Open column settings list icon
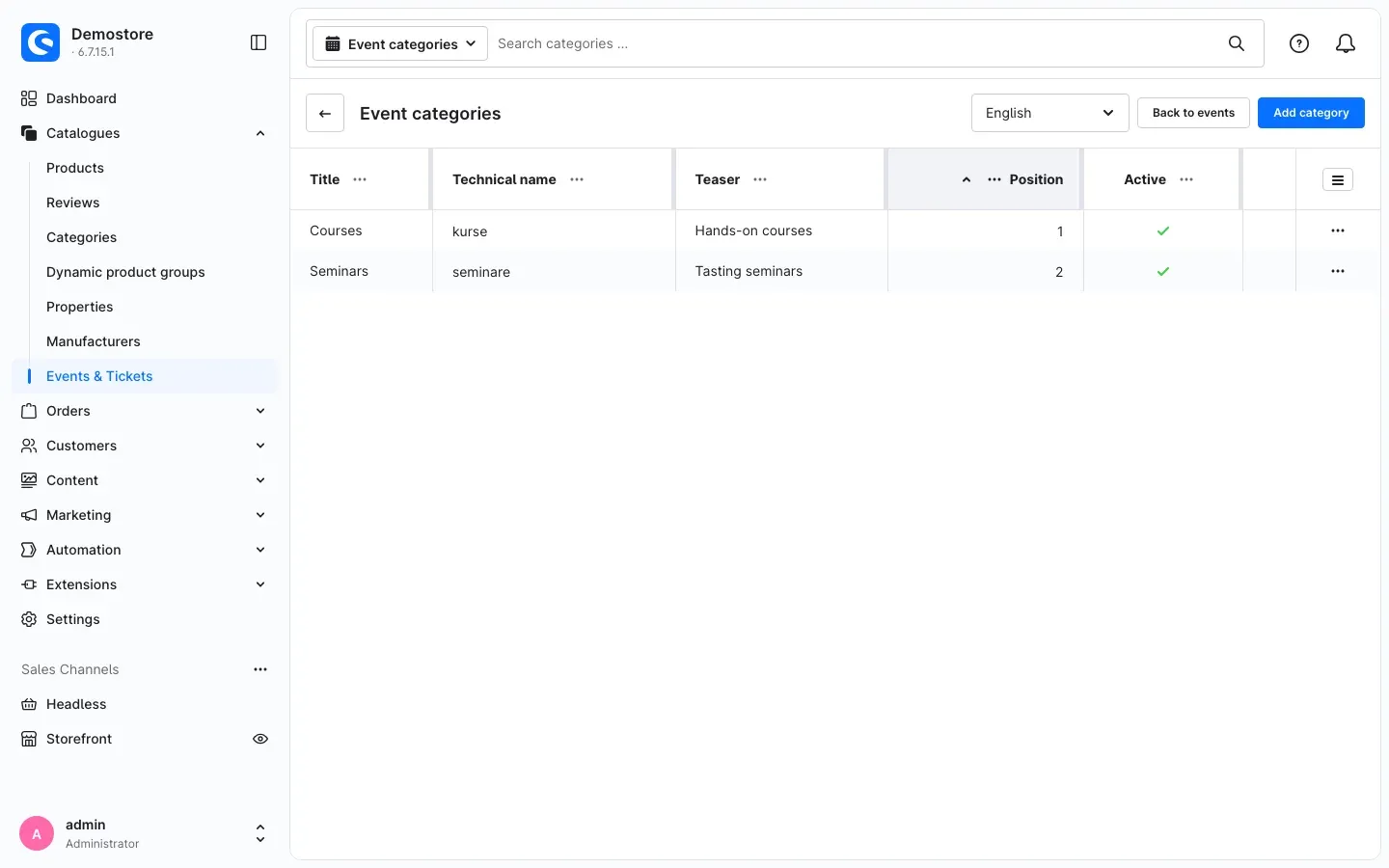This screenshot has width=1389, height=868. click(1338, 179)
